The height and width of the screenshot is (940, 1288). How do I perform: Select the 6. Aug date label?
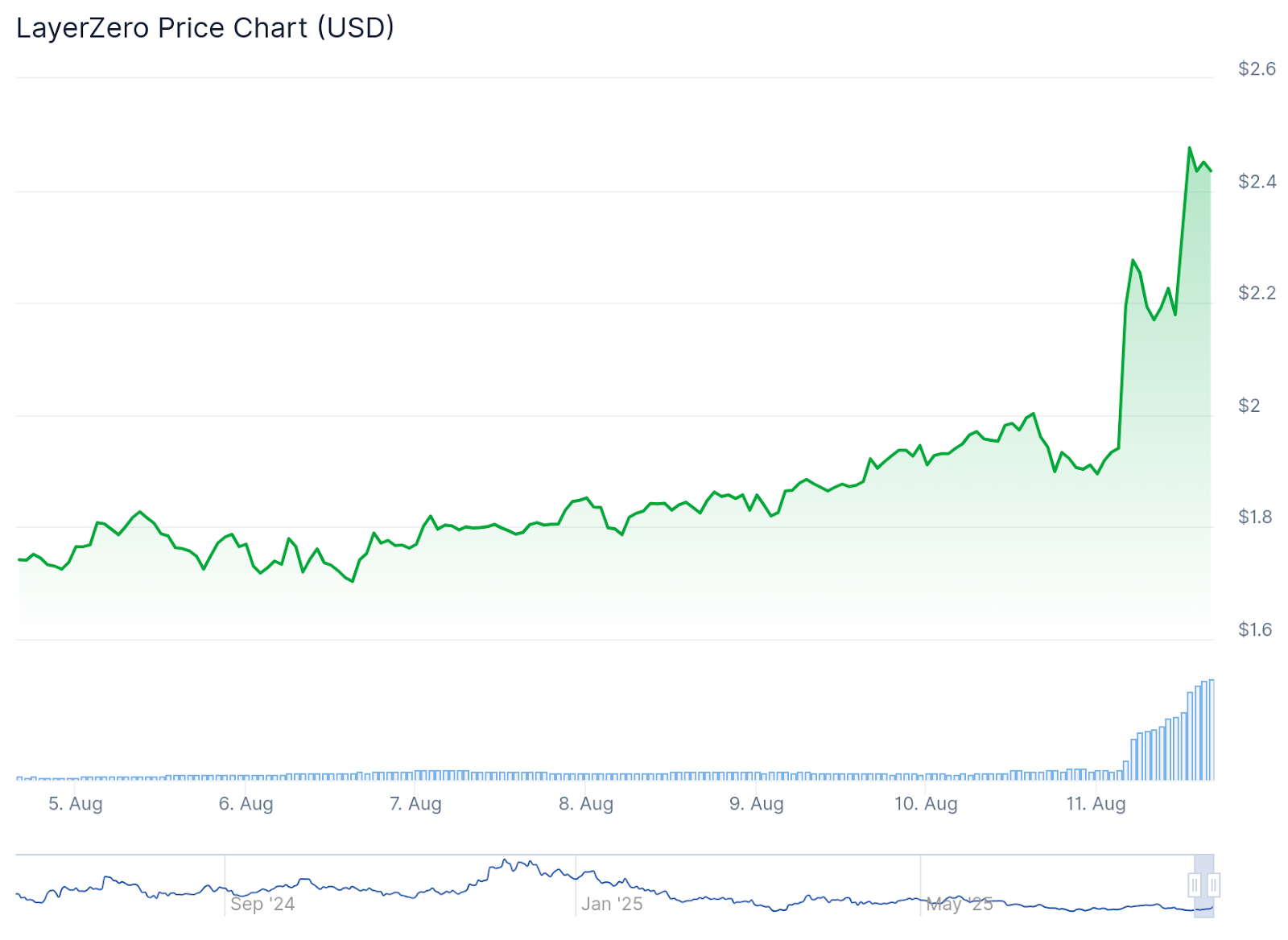tap(246, 803)
